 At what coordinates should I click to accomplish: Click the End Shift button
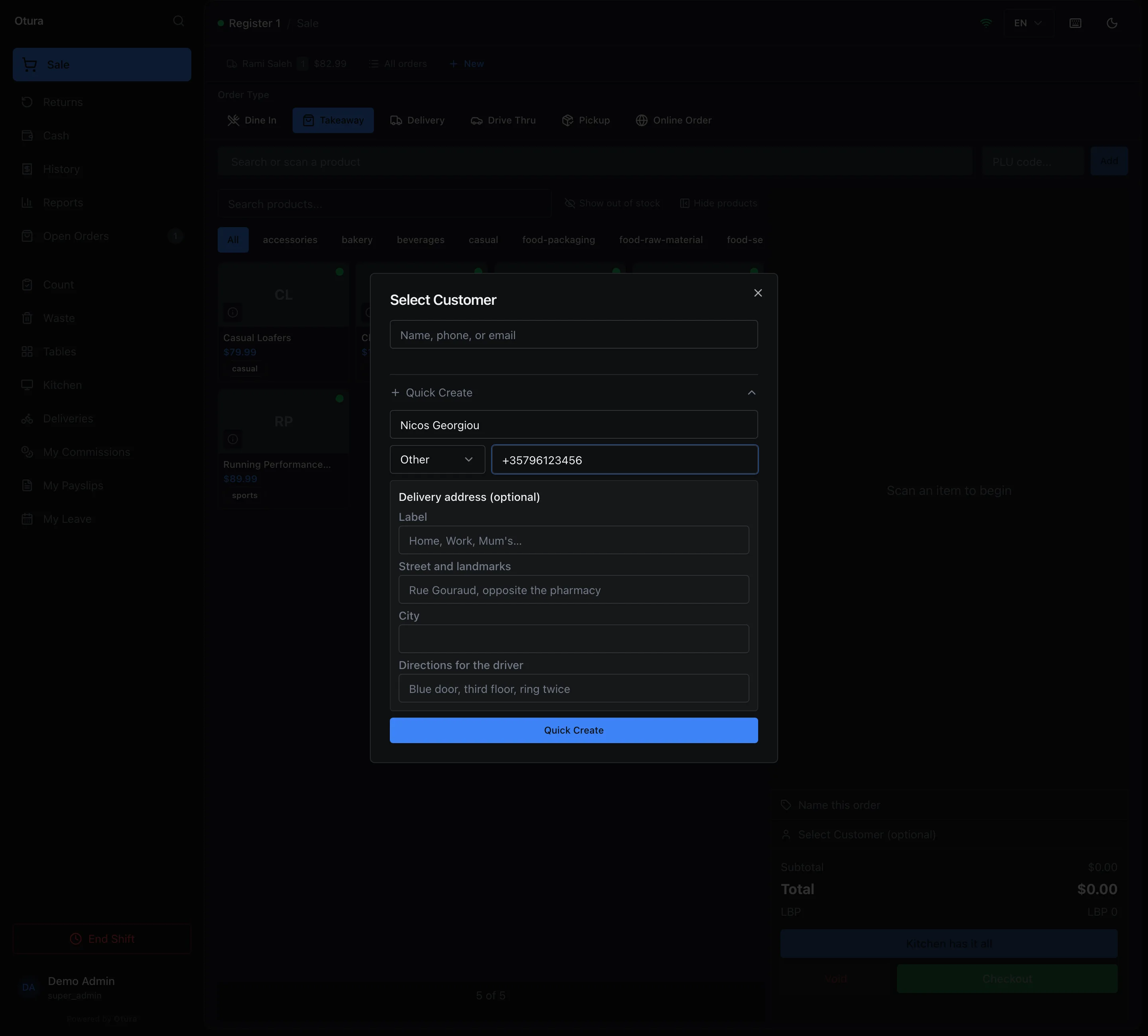pyautogui.click(x=102, y=939)
